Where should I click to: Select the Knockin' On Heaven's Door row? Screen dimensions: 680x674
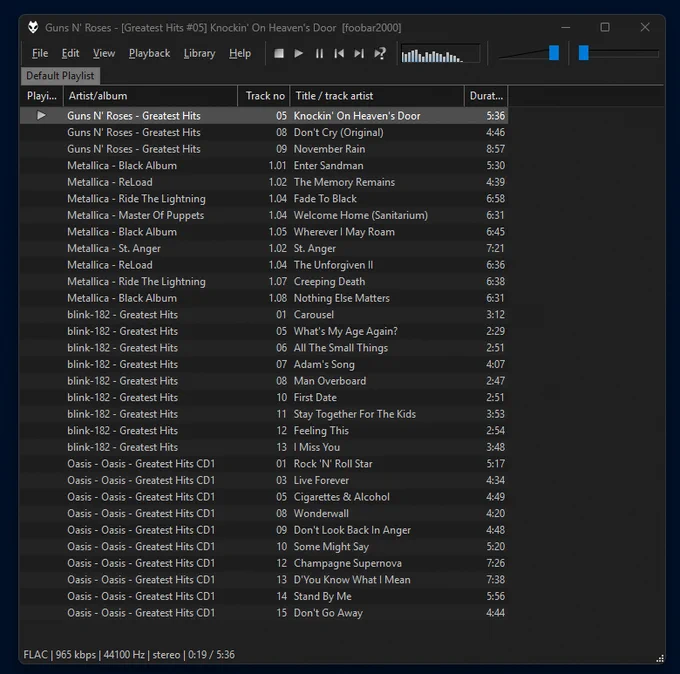click(x=264, y=116)
